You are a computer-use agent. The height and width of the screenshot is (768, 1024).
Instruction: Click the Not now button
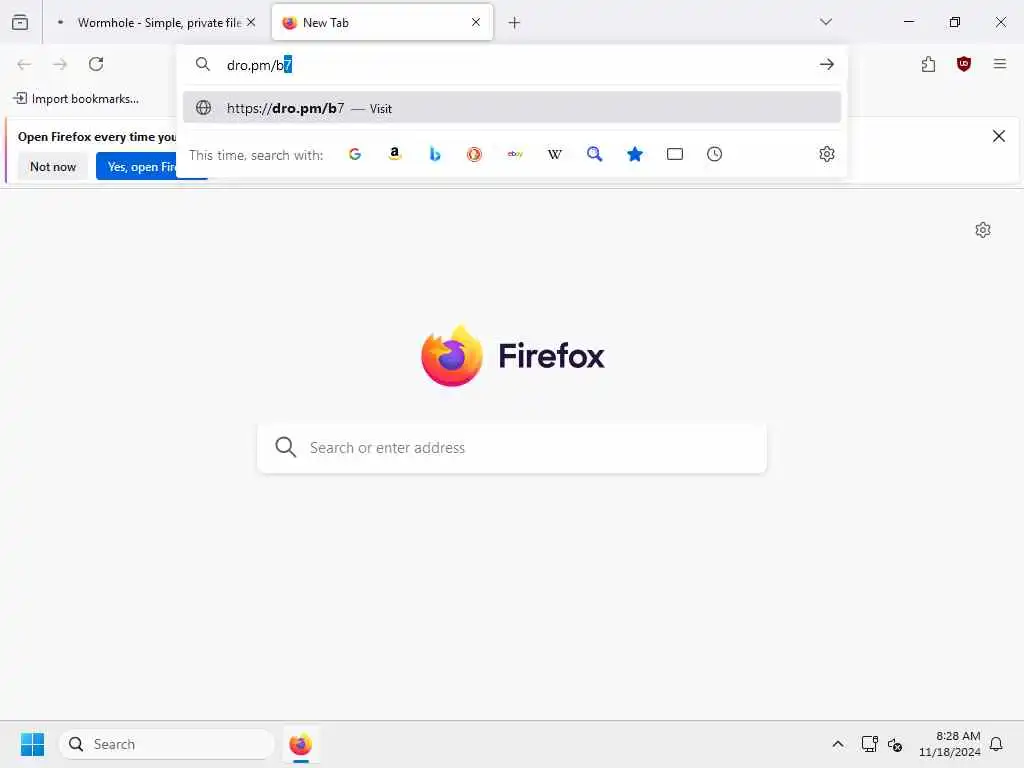[x=53, y=167]
